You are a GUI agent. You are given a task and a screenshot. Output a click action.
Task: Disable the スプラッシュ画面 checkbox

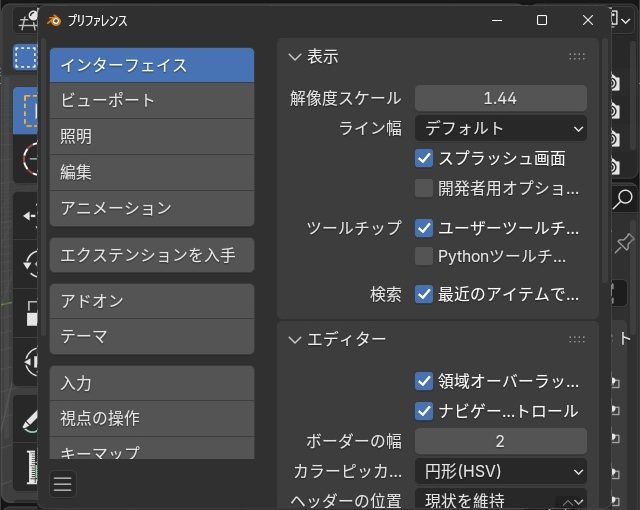[x=424, y=158]
